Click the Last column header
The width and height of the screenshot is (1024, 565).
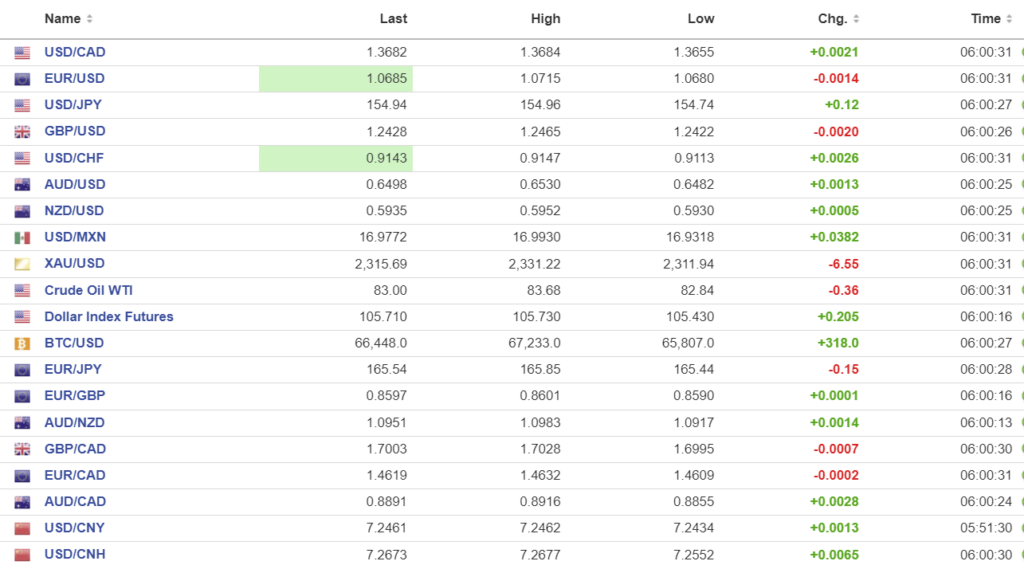393,19
